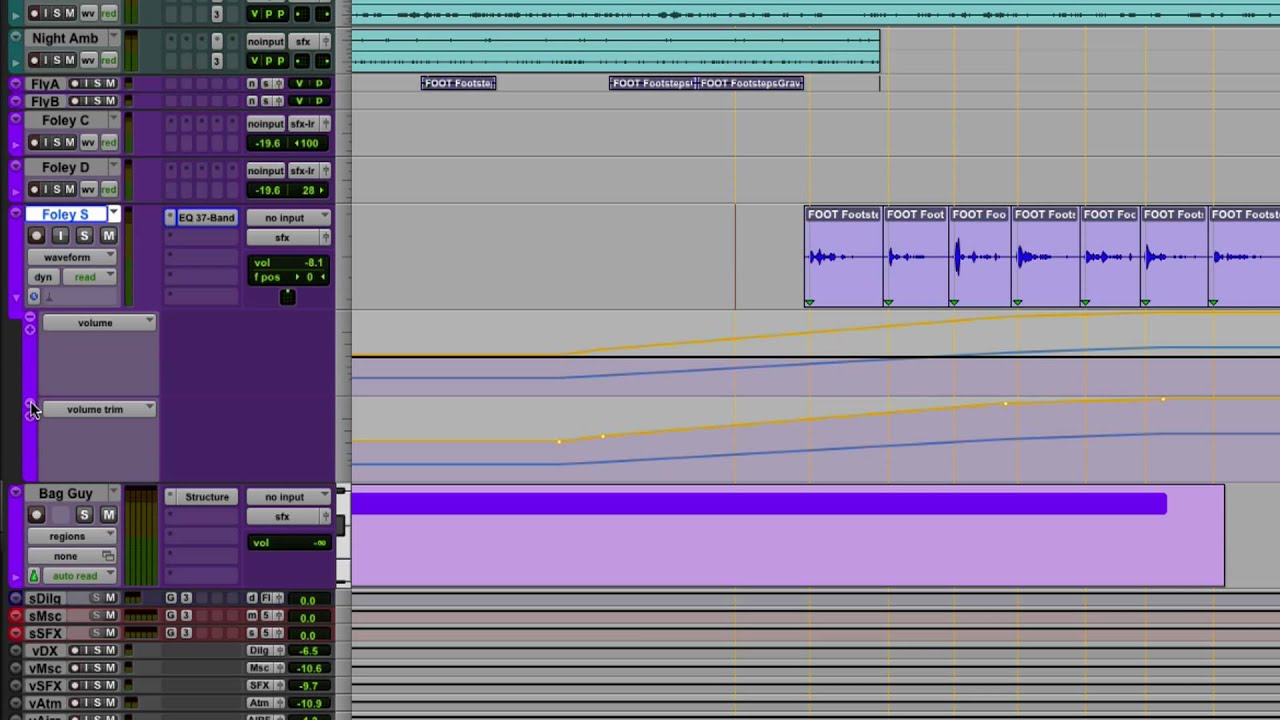Click Foley S sfx output button

282,237
